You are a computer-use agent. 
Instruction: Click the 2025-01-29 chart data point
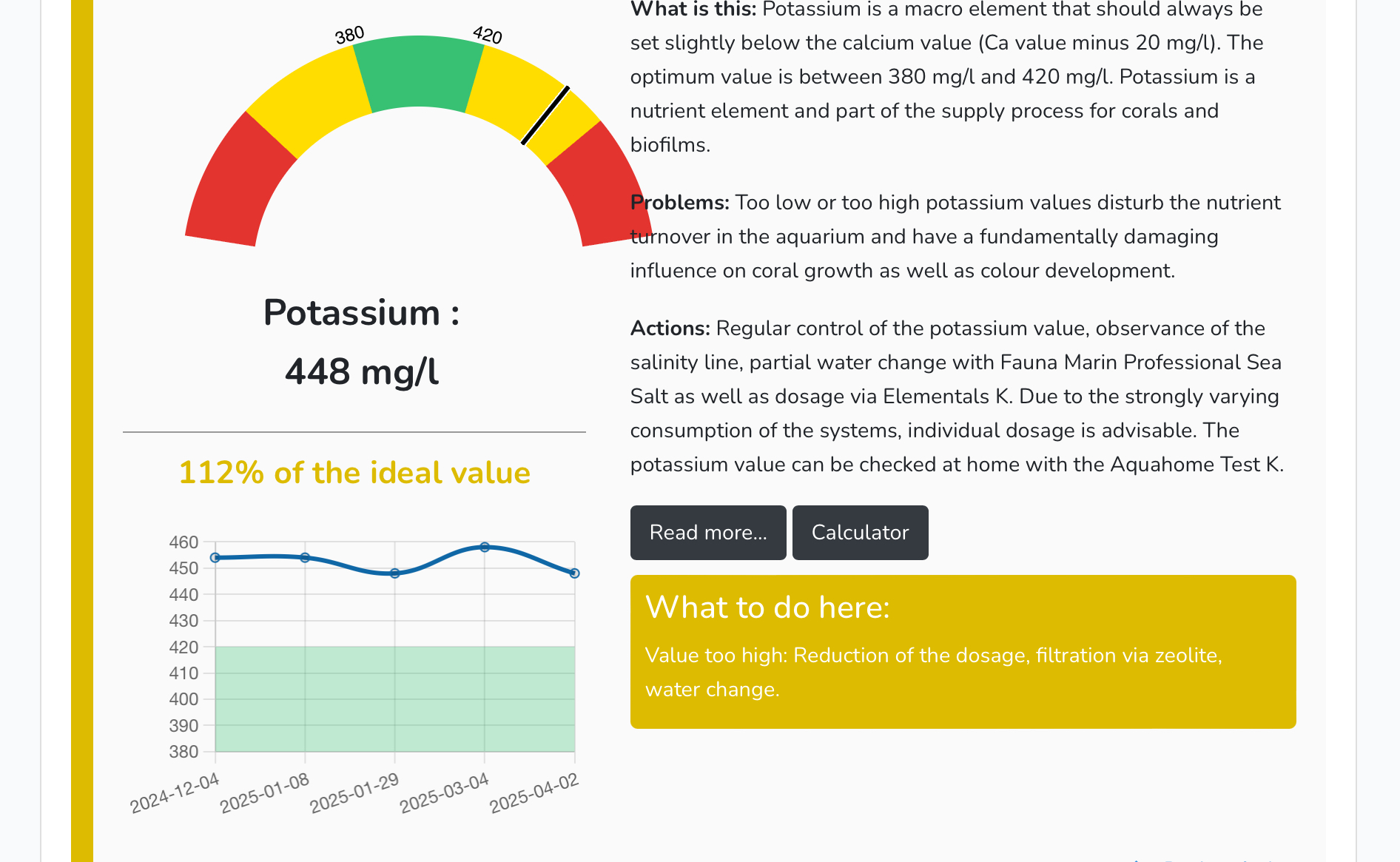pyautogui.click(x=395, y=573)
